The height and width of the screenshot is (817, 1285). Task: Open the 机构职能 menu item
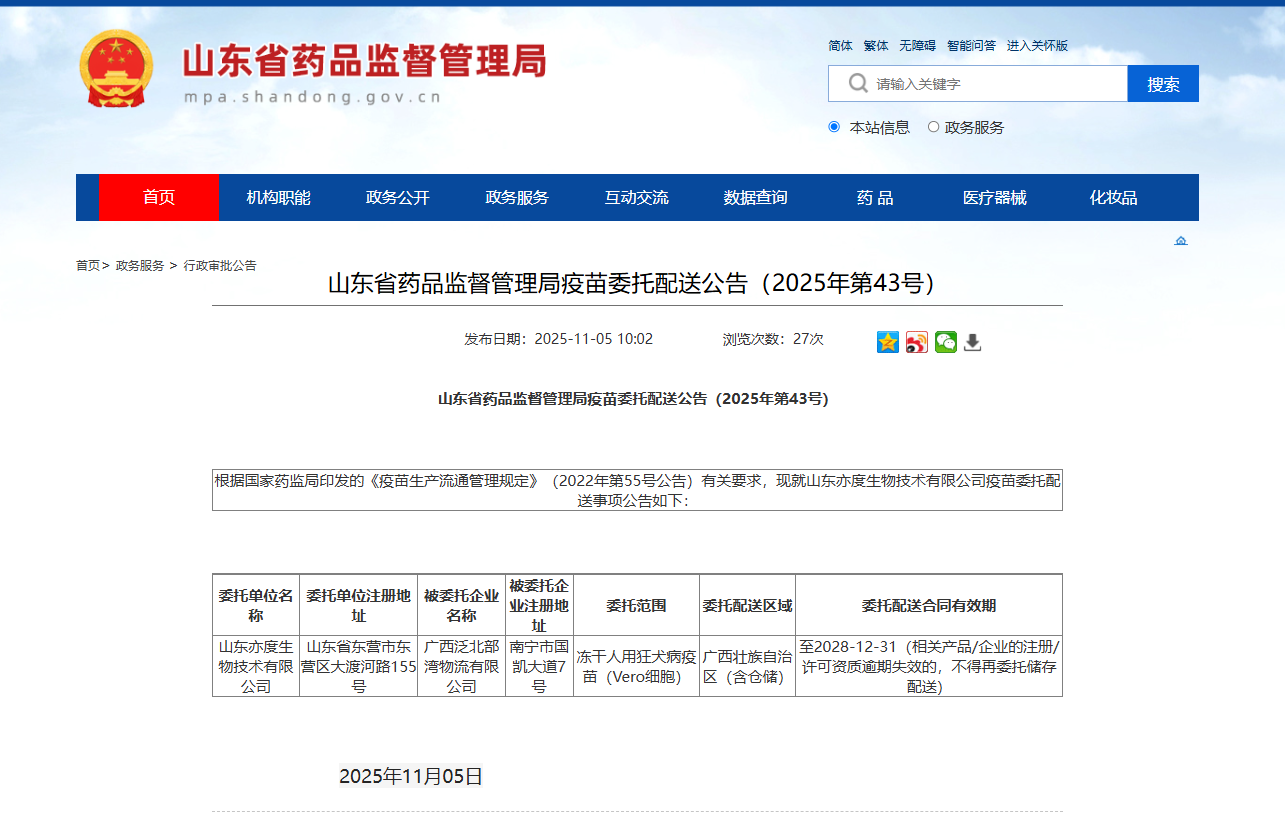[x=278, y=197]
